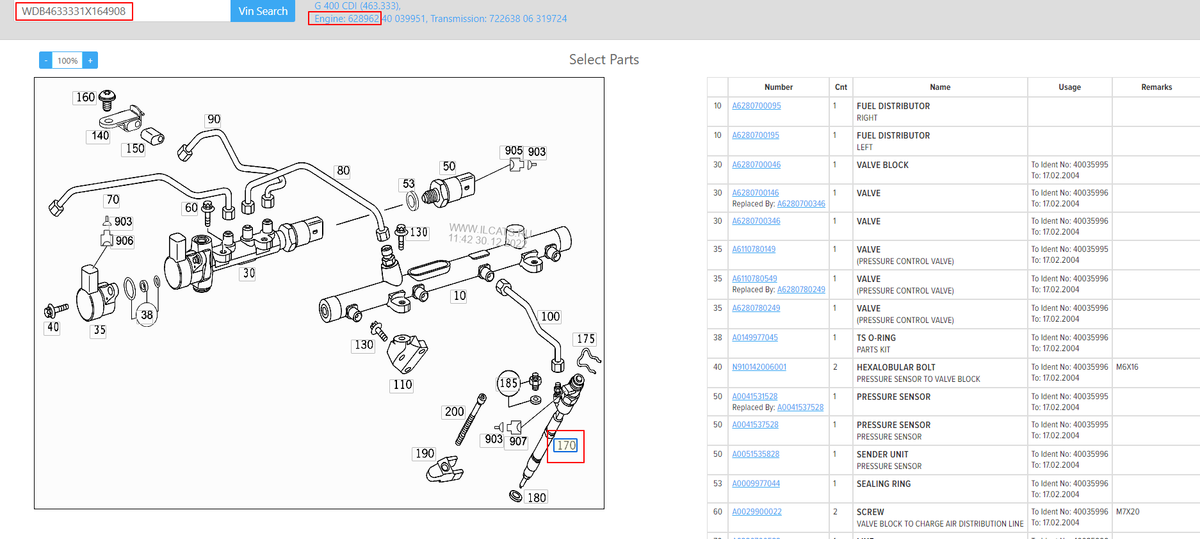1200x539 pixels.
Task: Select callout 110 bracket label in diagram
Action: click(x=402, y=384)
